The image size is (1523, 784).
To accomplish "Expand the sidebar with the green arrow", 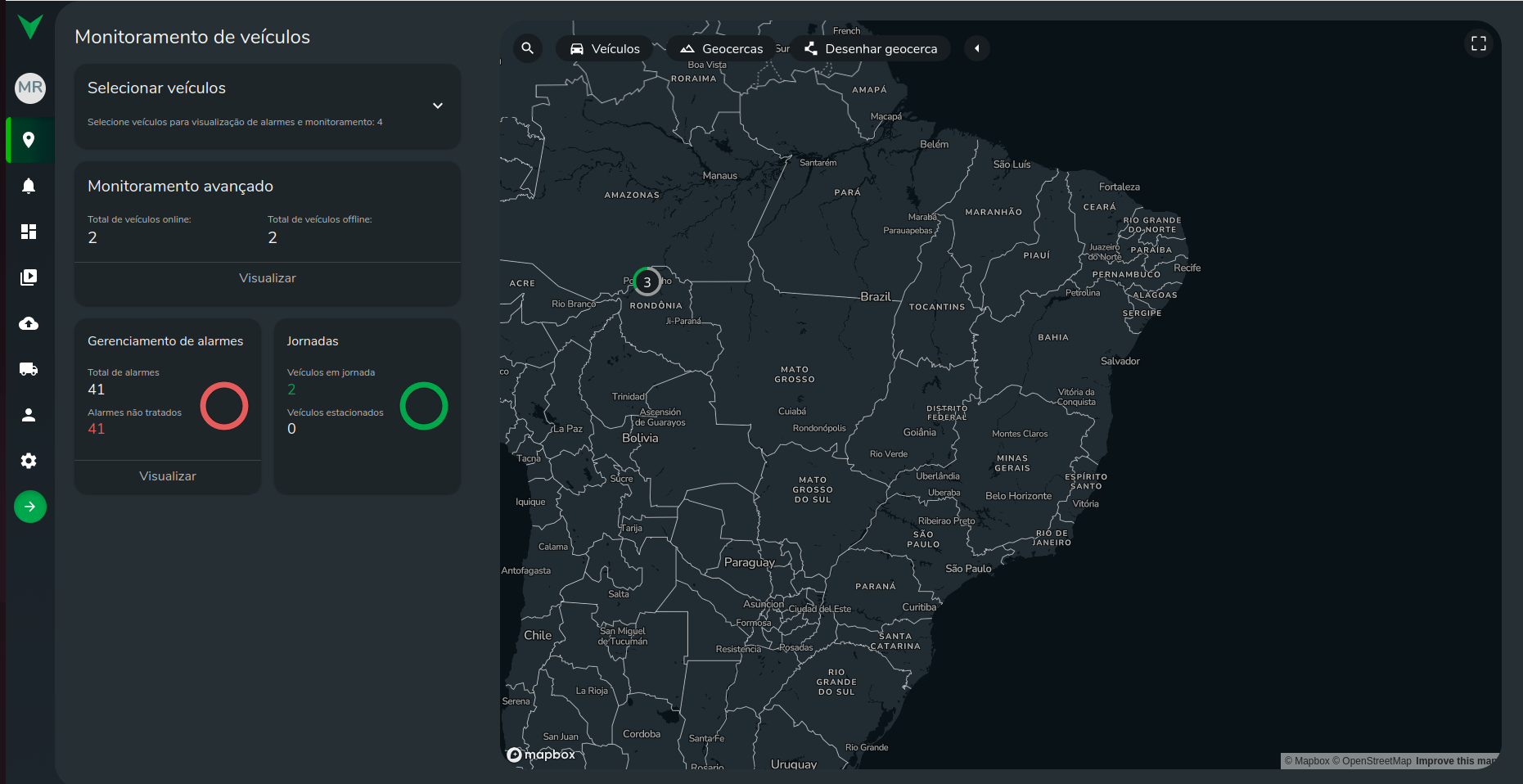I will pos(29,507).
